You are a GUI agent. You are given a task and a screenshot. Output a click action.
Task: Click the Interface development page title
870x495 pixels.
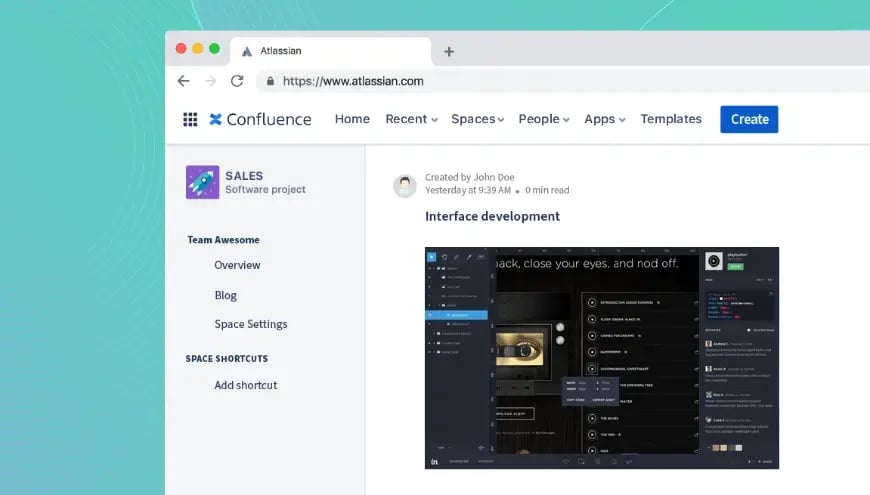tap(492, 216)
